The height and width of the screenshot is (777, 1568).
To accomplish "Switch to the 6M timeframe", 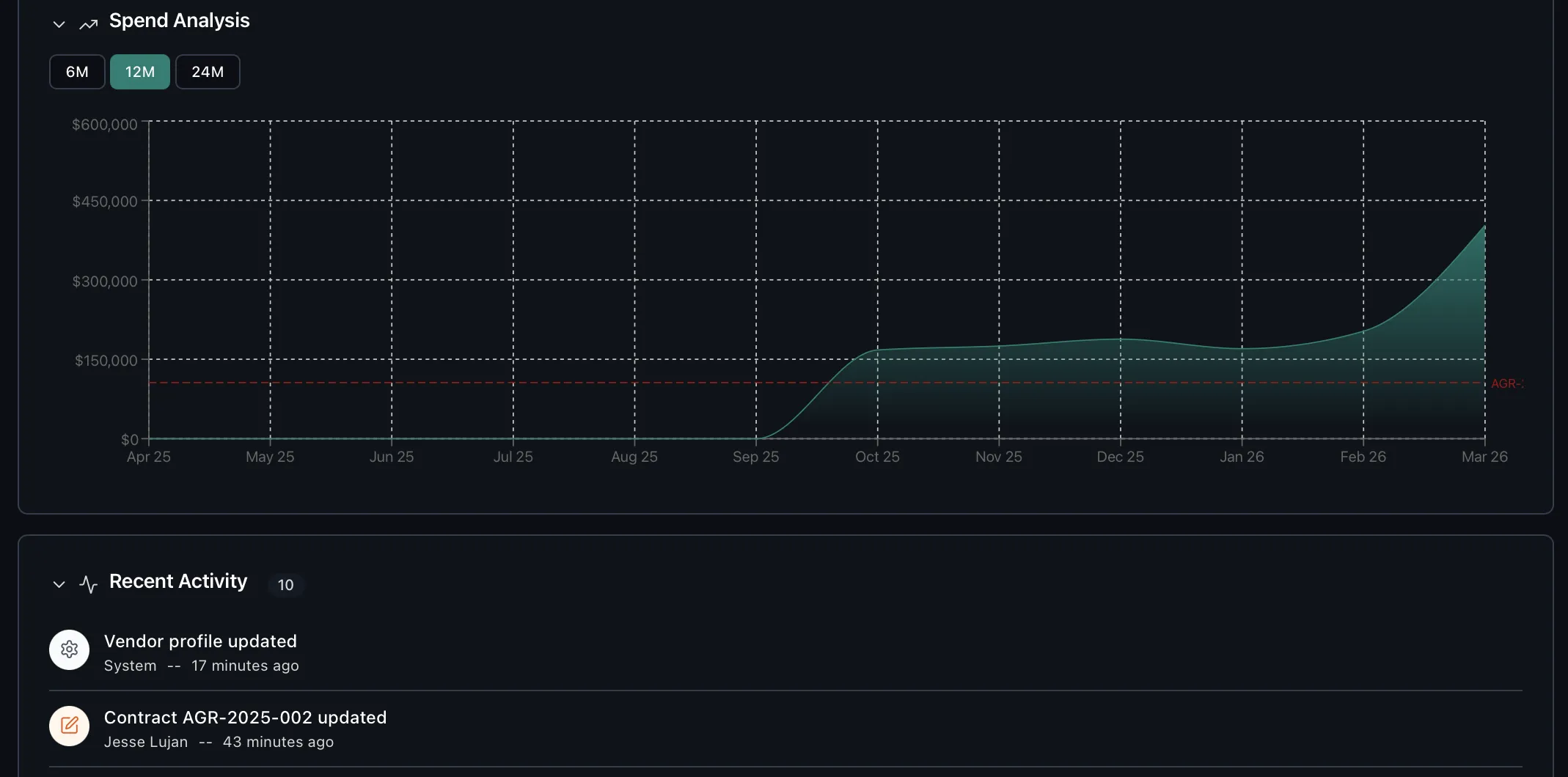I will [76, 71].
